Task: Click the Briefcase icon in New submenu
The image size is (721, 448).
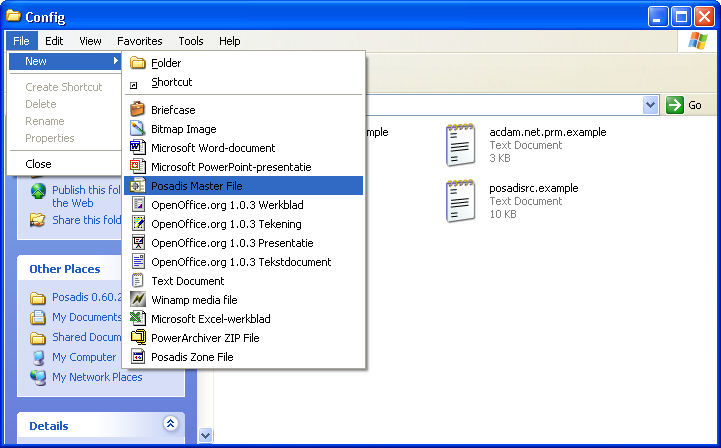Action: [138, 110]
